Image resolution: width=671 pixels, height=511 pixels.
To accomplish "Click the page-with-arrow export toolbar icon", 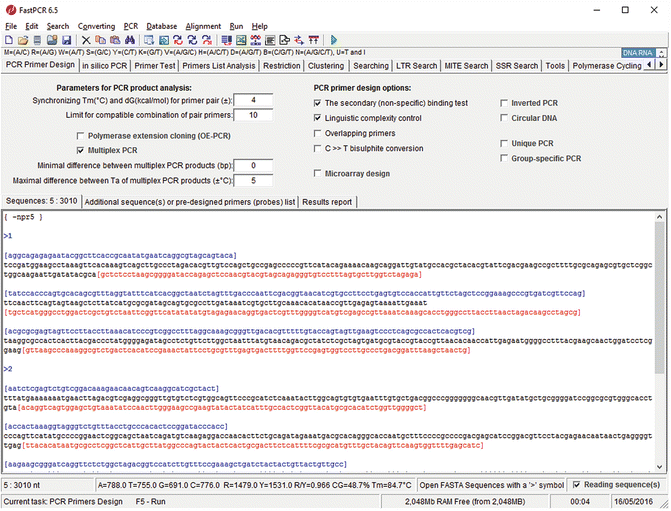I will point(285,40).
